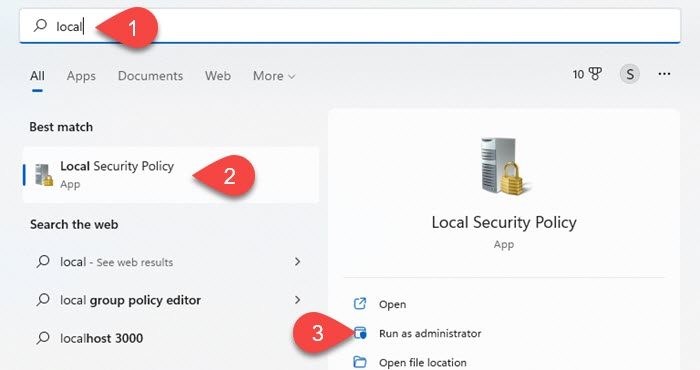Click the Local Security Policy icon in the best match
Viewport: 700px width, 370px height.
44,175
